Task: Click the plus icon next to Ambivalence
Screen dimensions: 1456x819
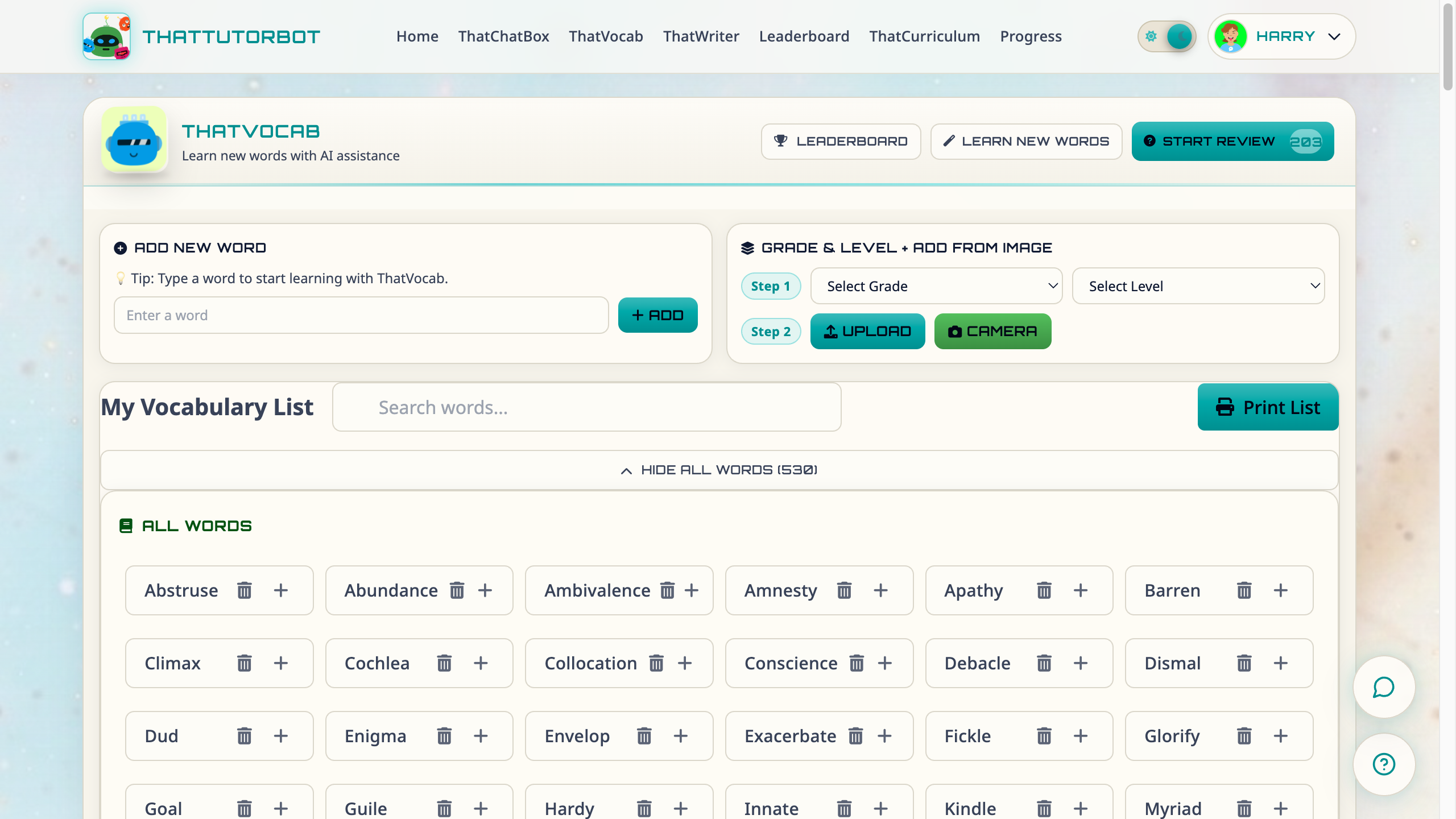Action: coord(692,590)
